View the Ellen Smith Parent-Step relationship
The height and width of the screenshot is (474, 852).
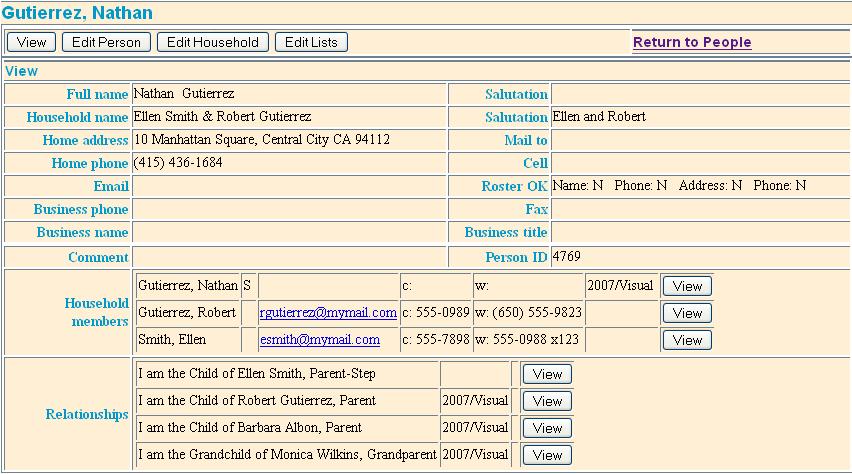[x=547, y=374]
